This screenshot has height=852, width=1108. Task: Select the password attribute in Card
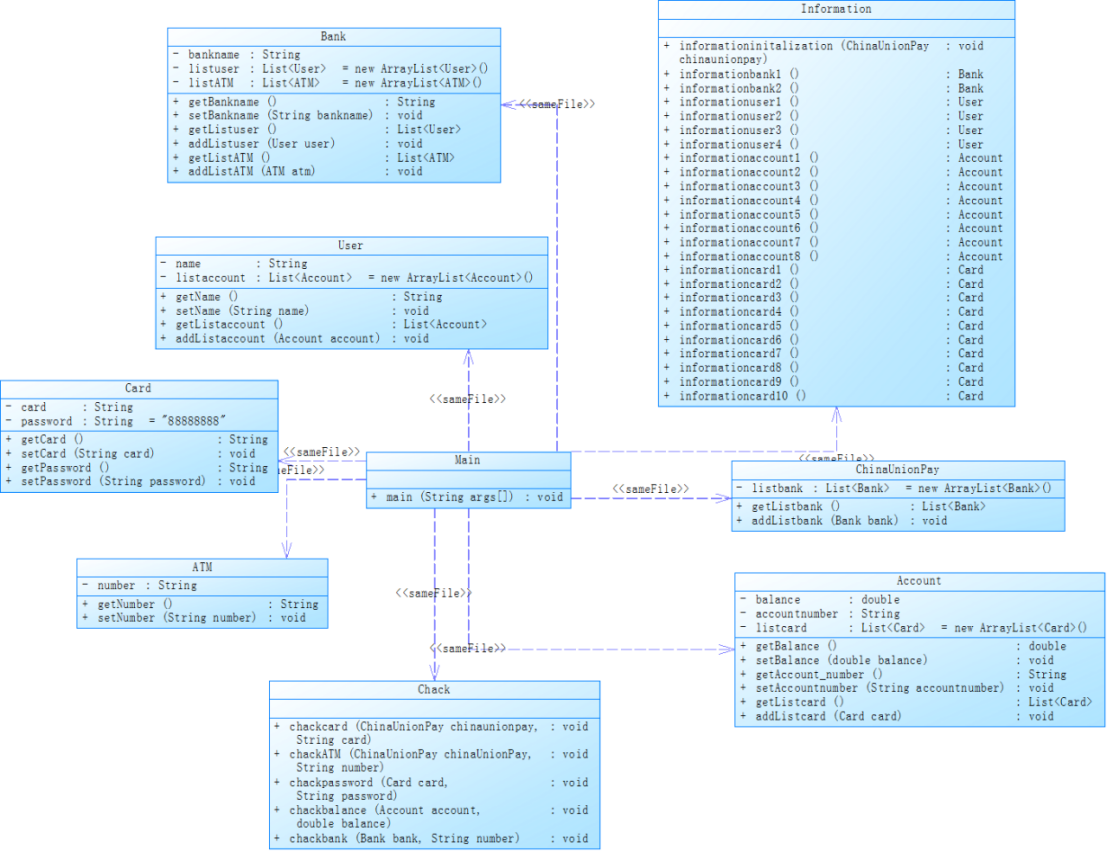[115, 421]
